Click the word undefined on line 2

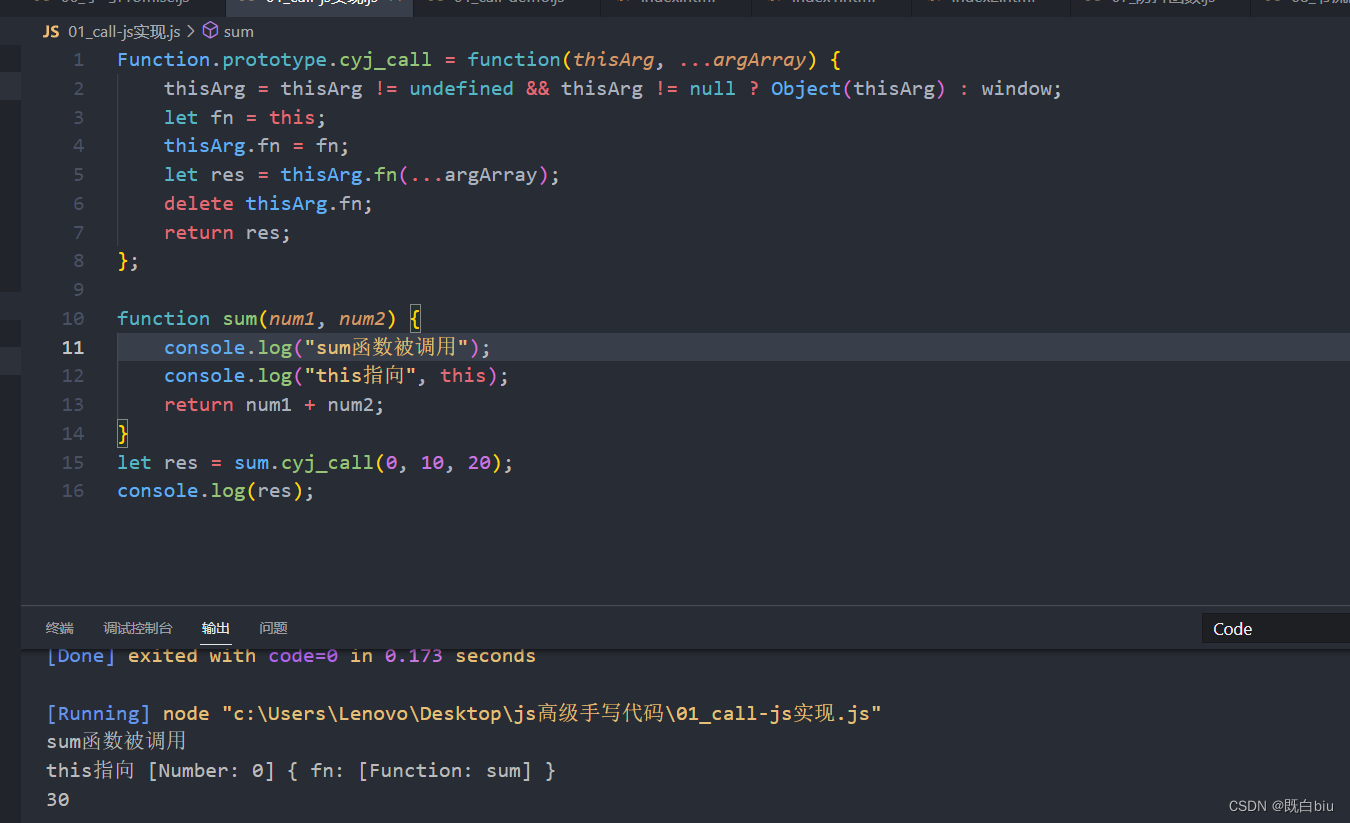(461, 89)
